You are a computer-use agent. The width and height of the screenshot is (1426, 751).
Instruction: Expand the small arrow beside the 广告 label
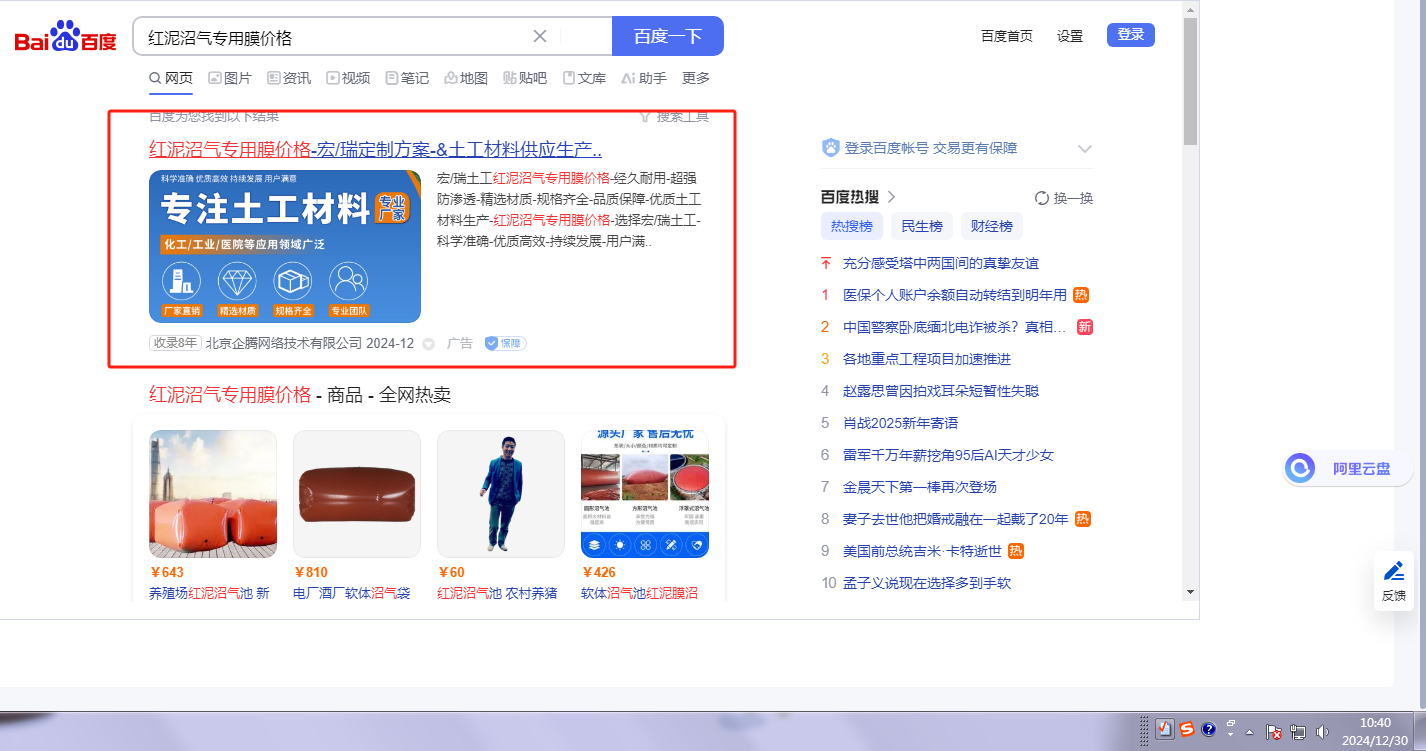pos(428,344)
